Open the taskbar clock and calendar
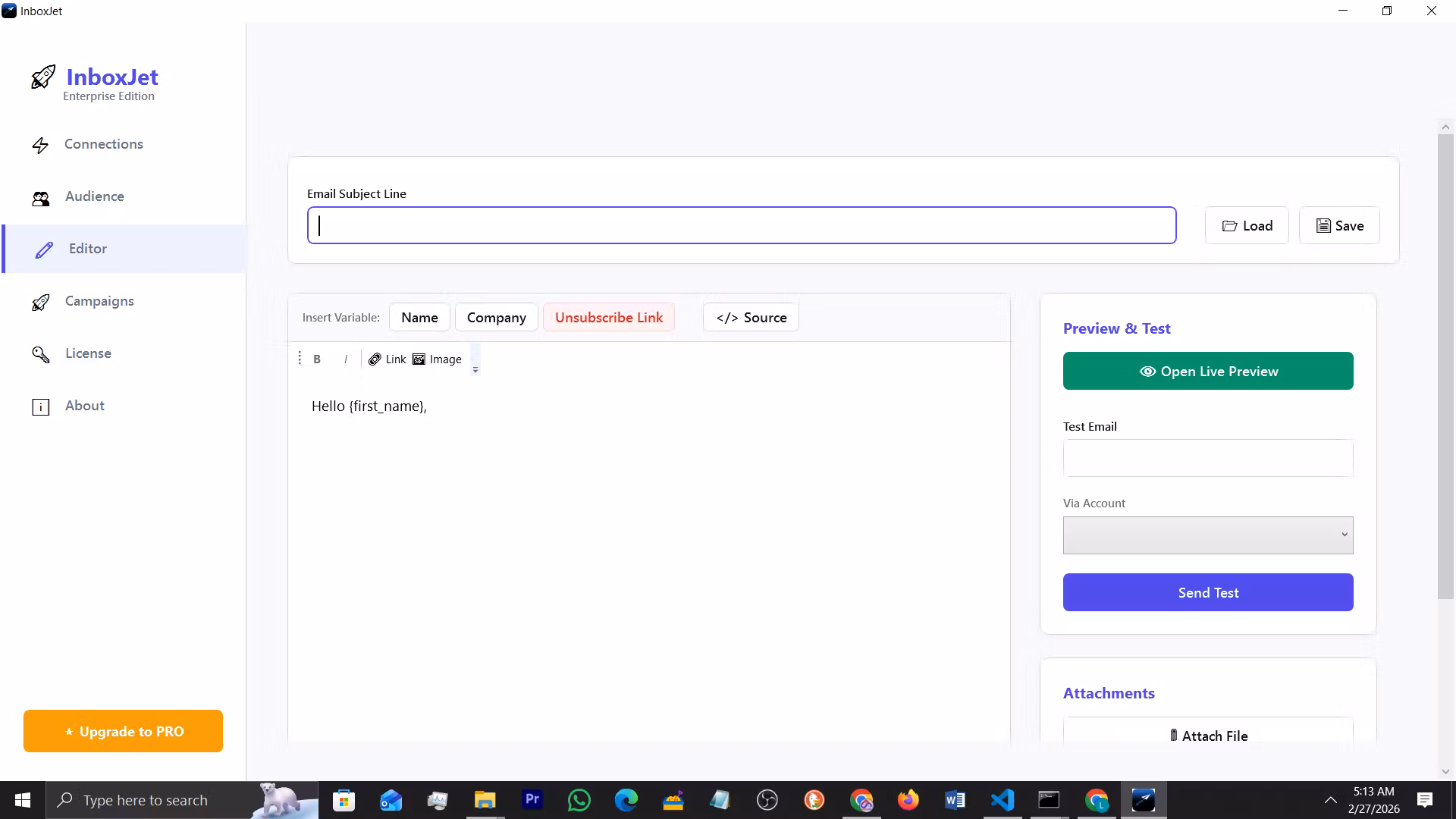This screenshot has width=1456, height=819. (1373, 800)
